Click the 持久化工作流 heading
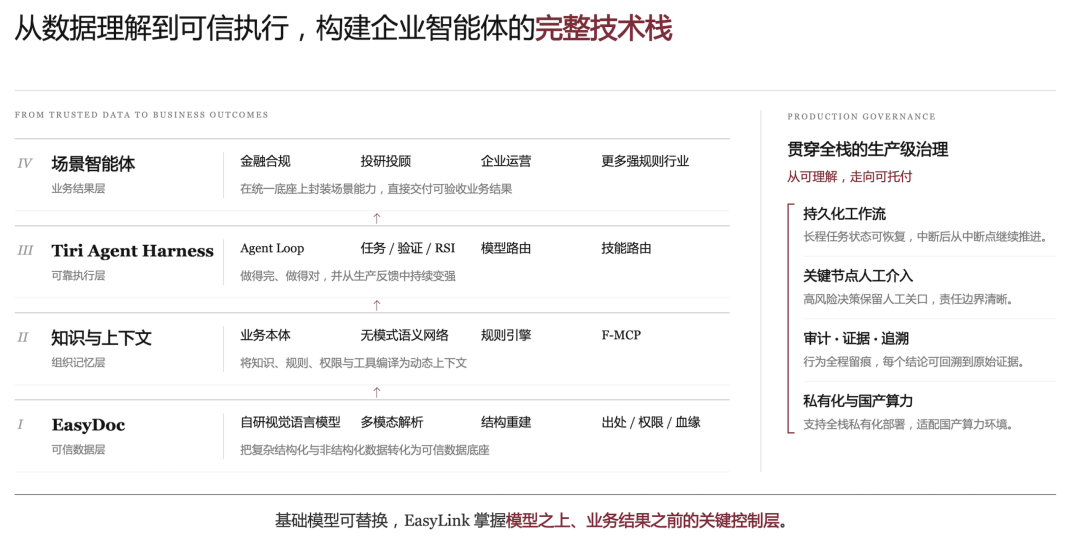The height and width of the screenshot is (543, 1080). [x=844, y=214]
